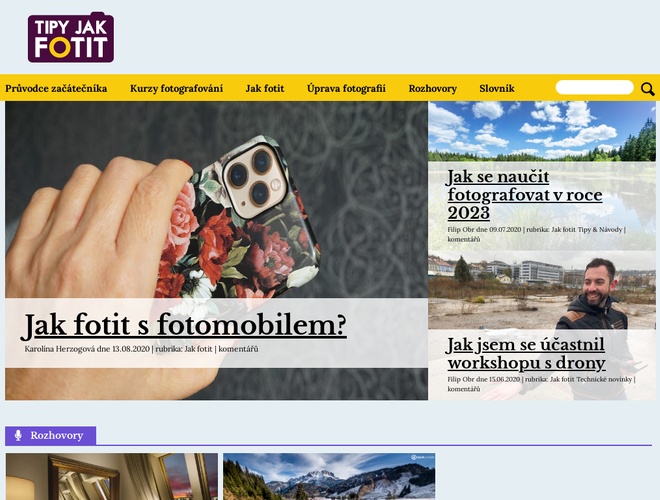Click the Rozhovory section heading tab

[x=51, y=436]
